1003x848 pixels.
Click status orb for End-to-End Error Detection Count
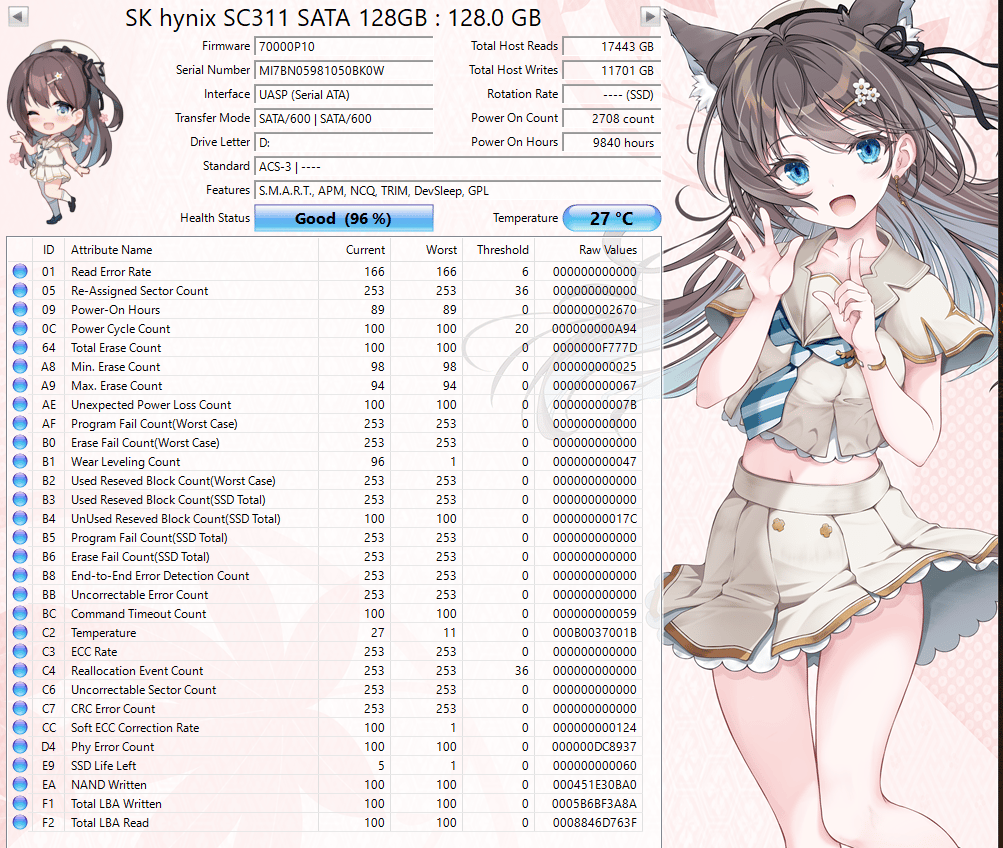point(20,576)
